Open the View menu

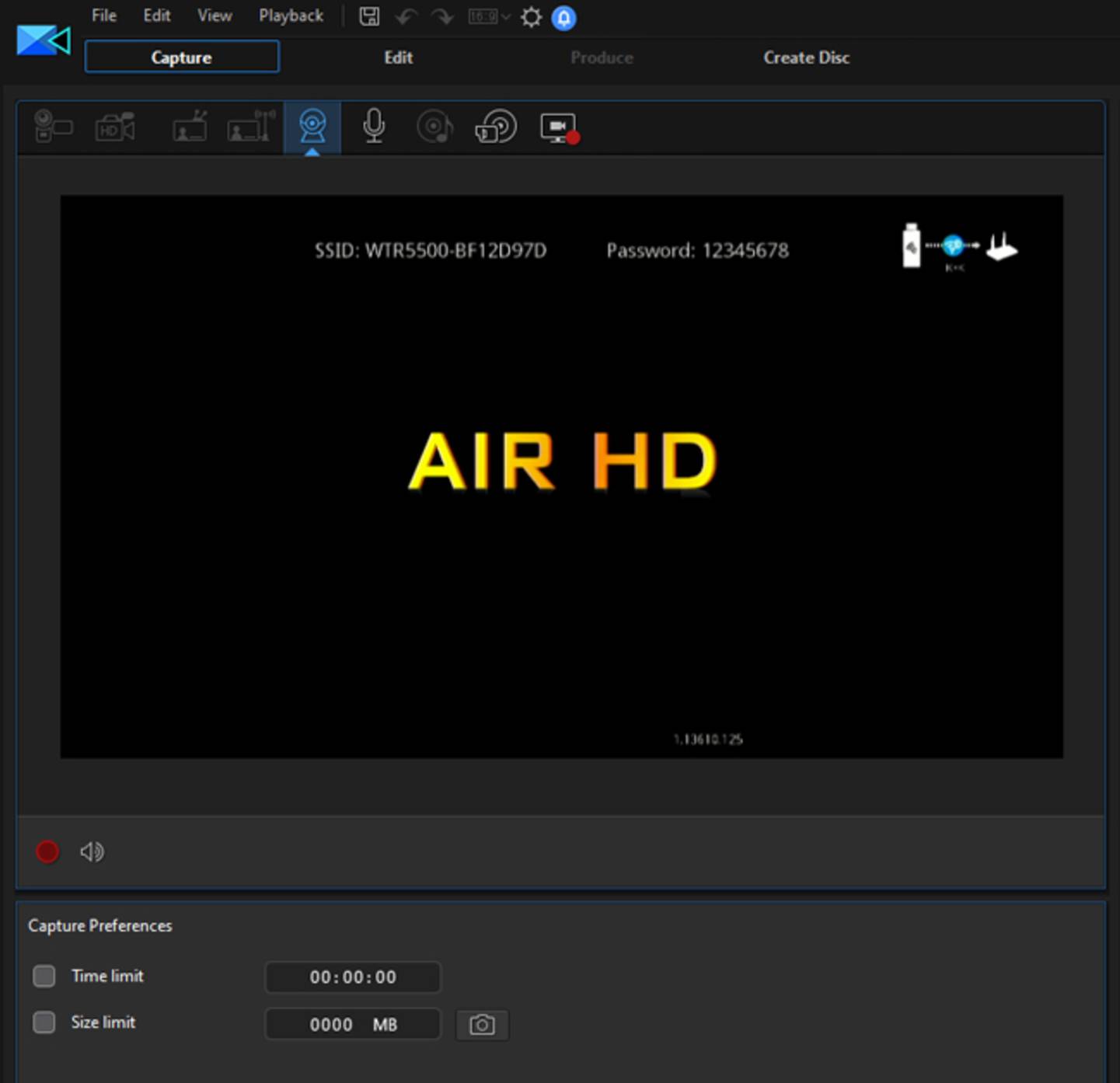pos(215,16)
